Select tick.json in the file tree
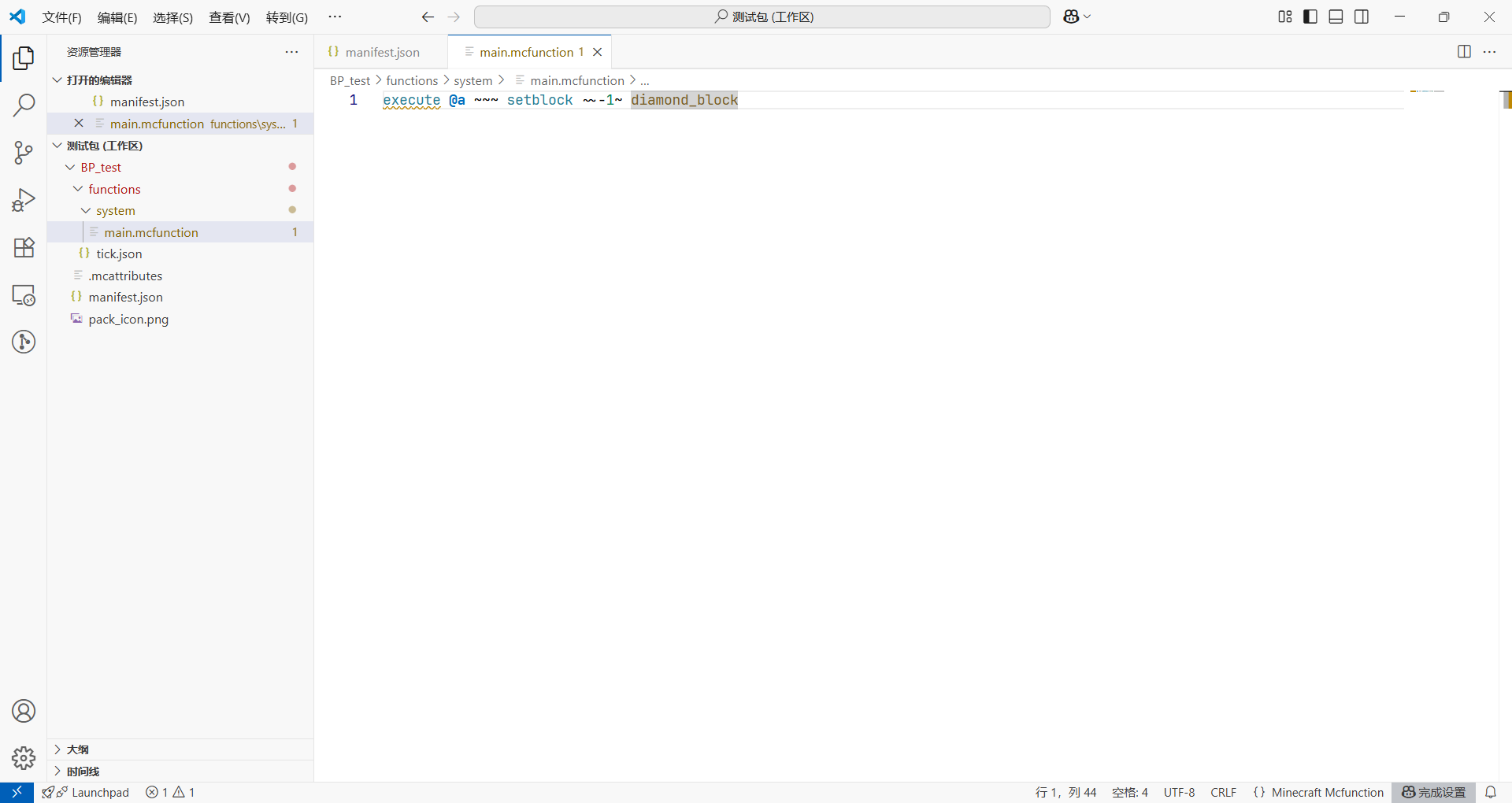1512x803 pixels. [180, 253]
